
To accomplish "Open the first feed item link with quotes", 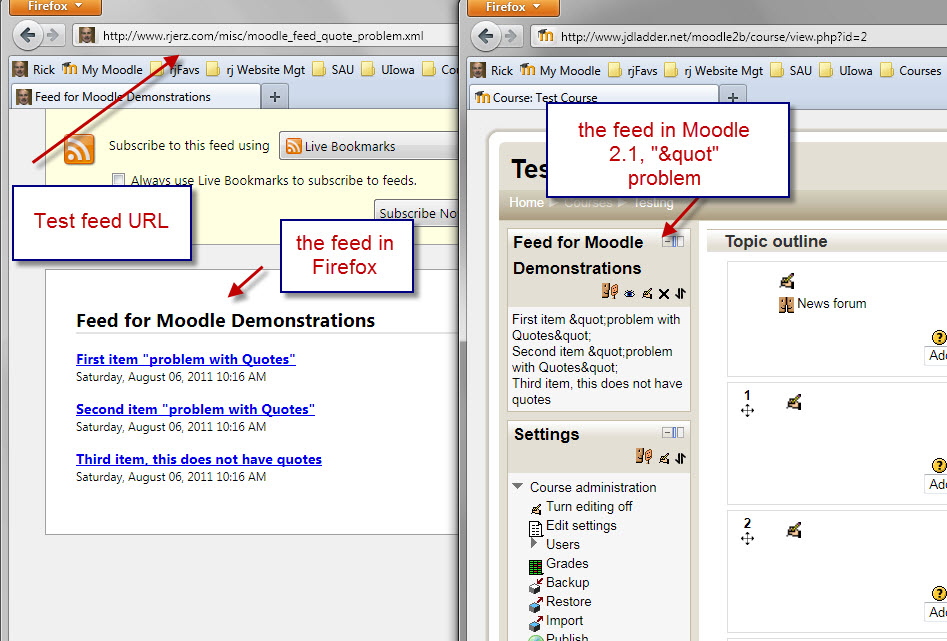I will tap(186, 359).
